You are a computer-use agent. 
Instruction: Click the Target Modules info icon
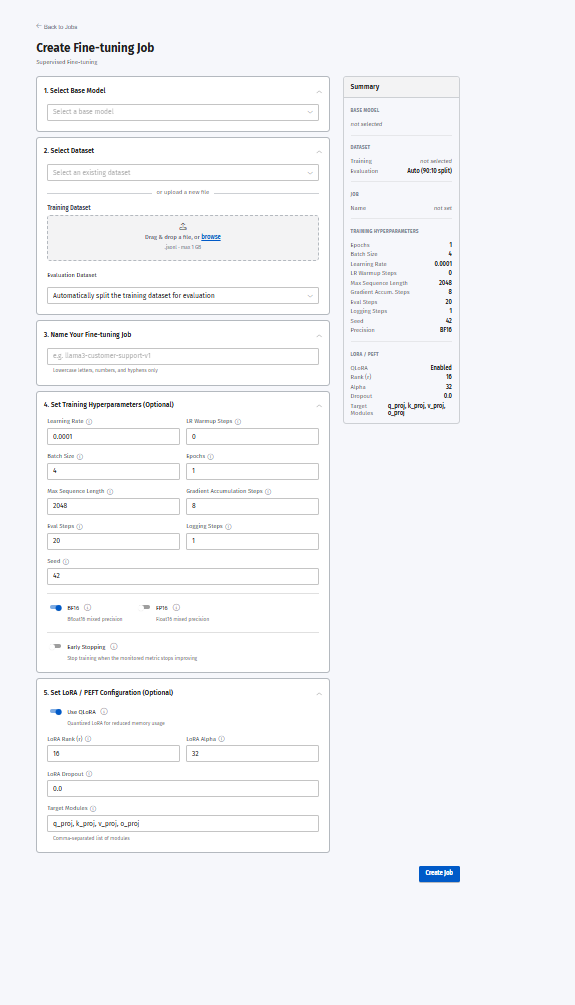pos(93,809)
